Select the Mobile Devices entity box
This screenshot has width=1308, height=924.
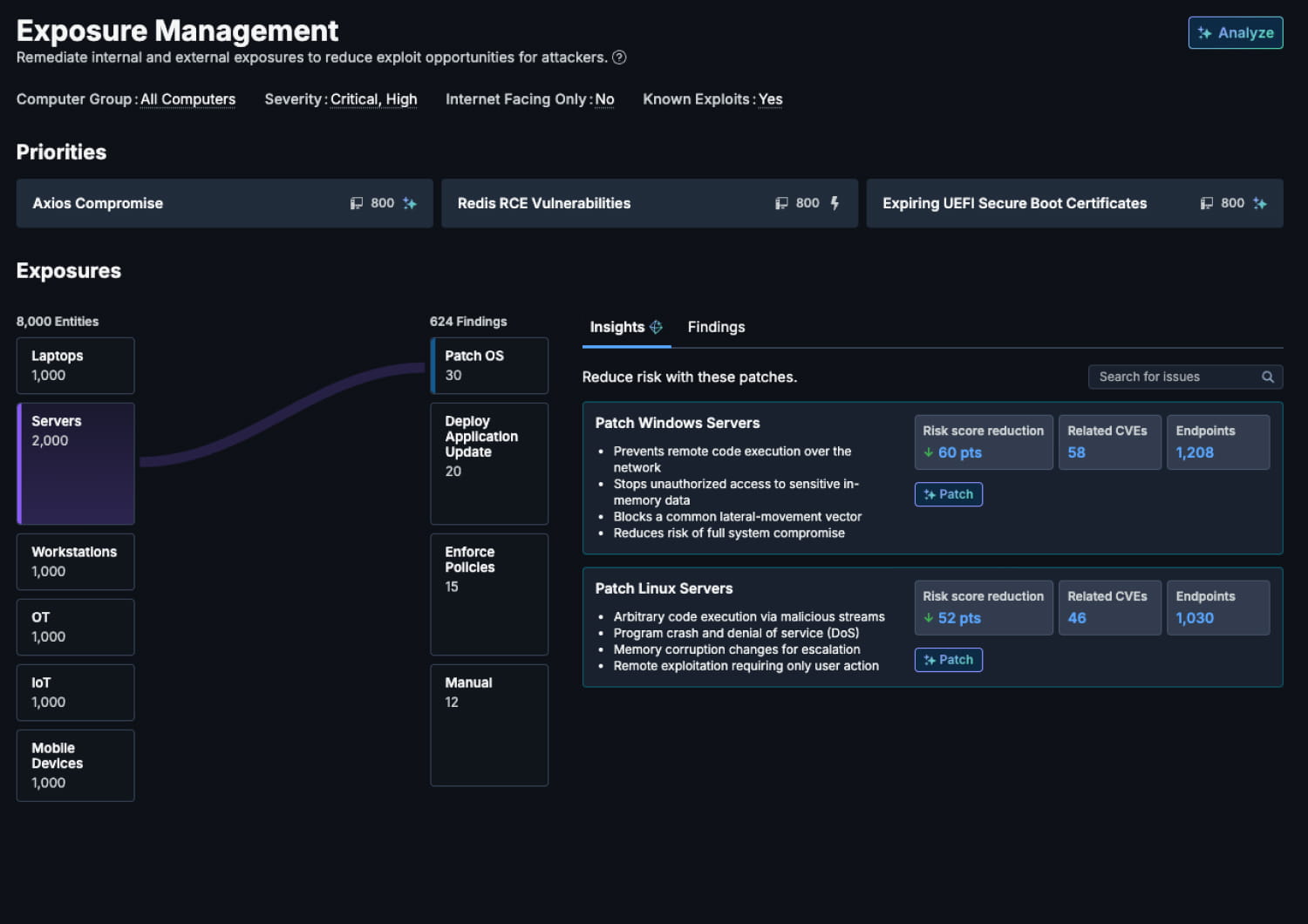pos(76,765)
